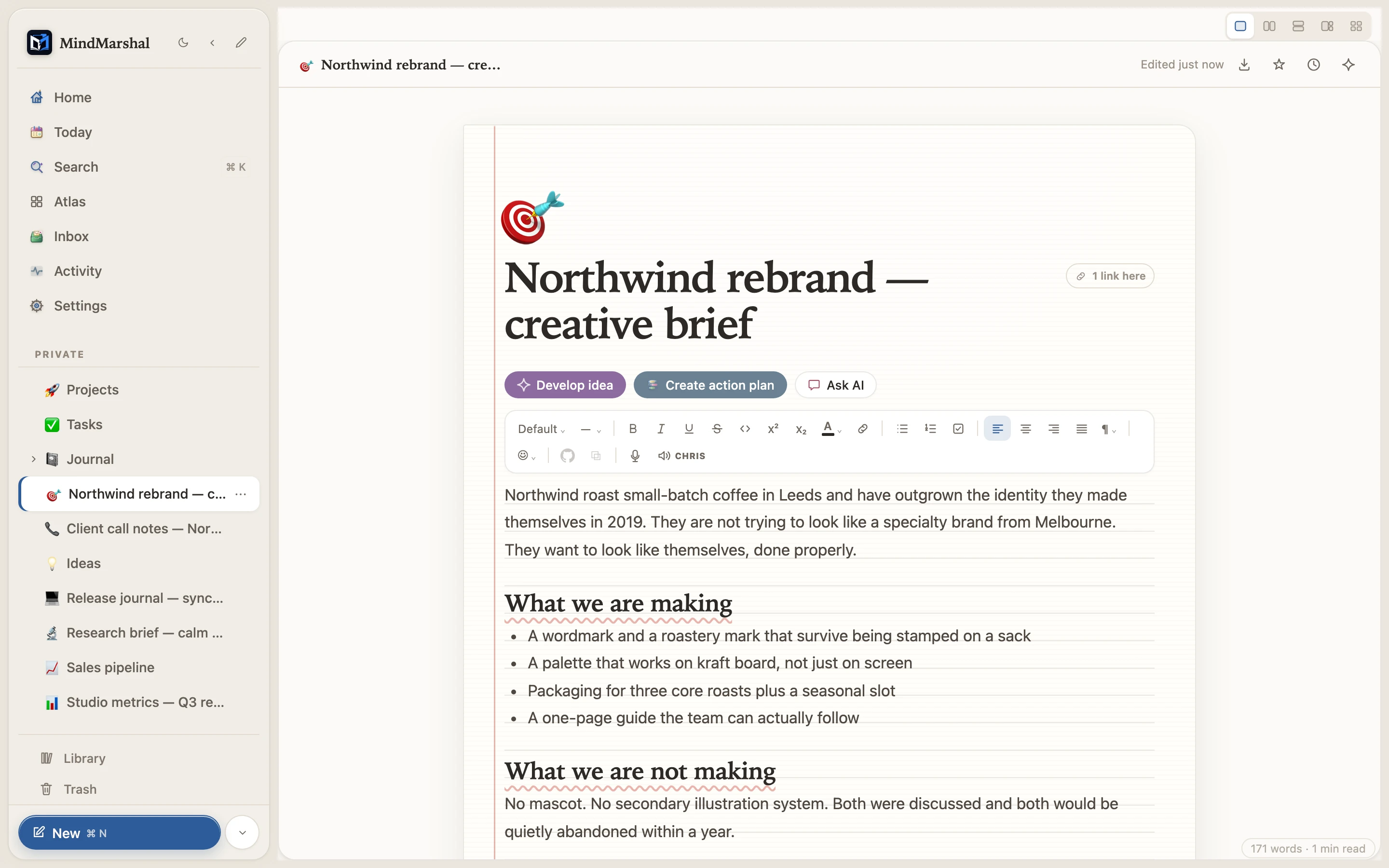Open Search from the sidebar
Screen dimensions: 1389x868
click(139, 167)
